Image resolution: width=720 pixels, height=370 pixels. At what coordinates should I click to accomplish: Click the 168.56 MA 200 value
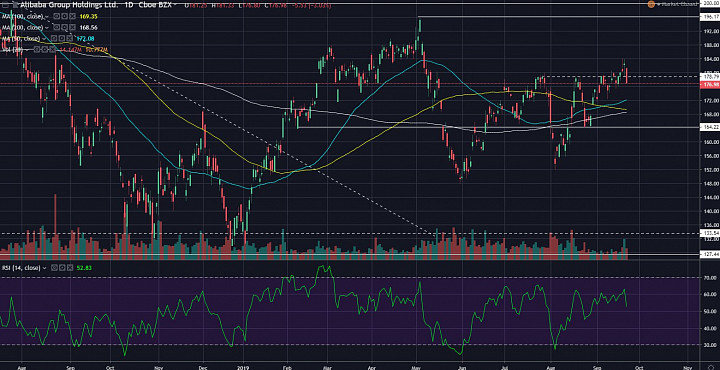[89, 27]
